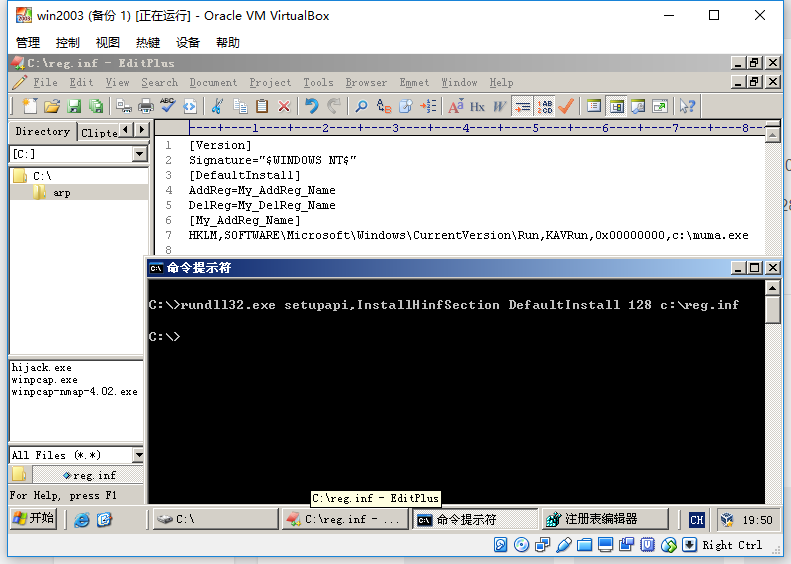Select hijack.exe in the file list
The image size is (791, 564).
click(x=41, y=368)
